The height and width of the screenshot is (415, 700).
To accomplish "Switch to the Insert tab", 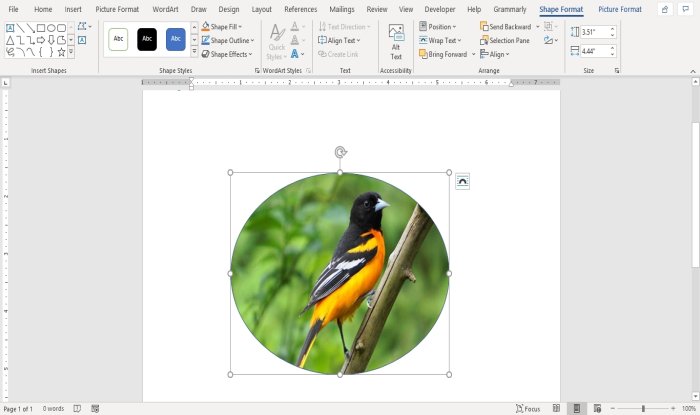I will pyautogui.click(x=73, y=9).
